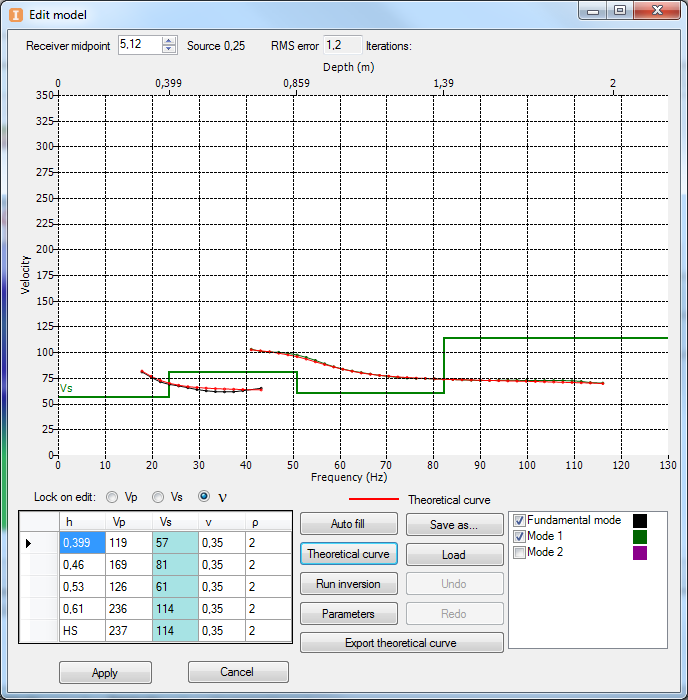
Task: Toggle the Fundamental mode checkbox
Action: click(x=519, y=520)
